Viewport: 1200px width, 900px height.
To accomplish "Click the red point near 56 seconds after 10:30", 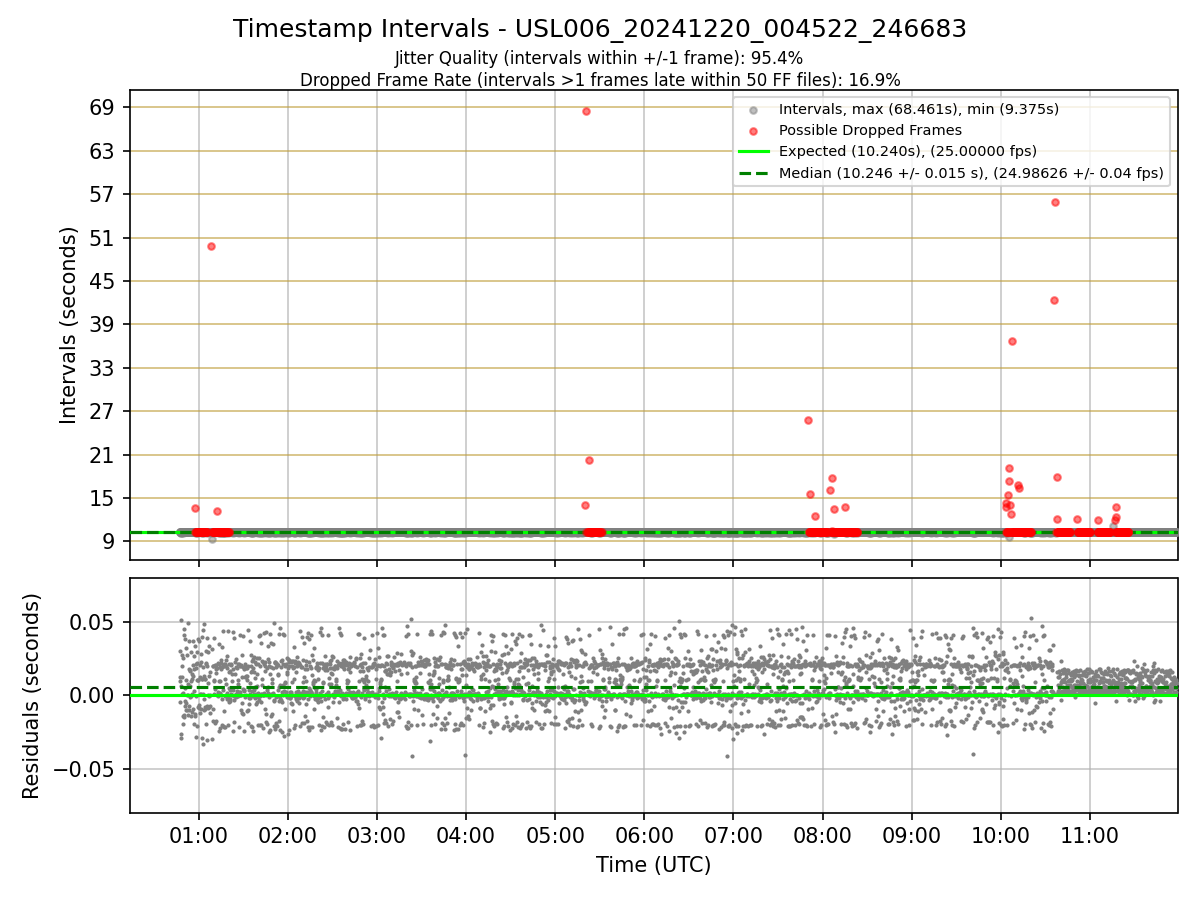I will pyautogui.click(x=1055, y=202).
